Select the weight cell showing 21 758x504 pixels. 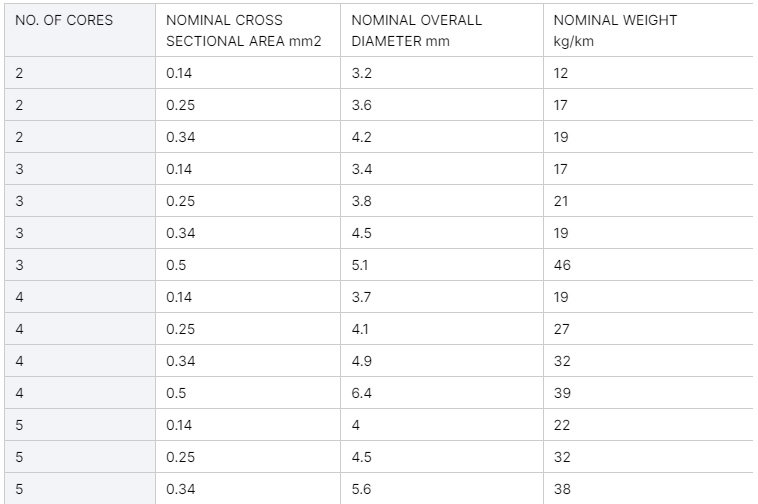pyautogui.click(x=648, y=201)
